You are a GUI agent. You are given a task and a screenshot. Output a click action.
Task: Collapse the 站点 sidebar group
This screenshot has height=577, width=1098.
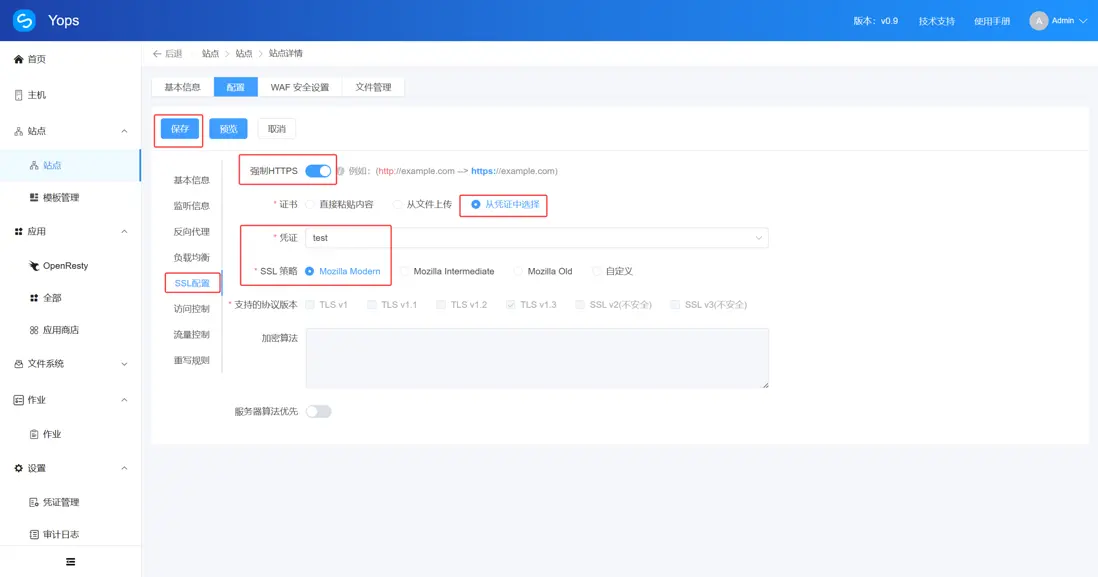pos(124,132)
